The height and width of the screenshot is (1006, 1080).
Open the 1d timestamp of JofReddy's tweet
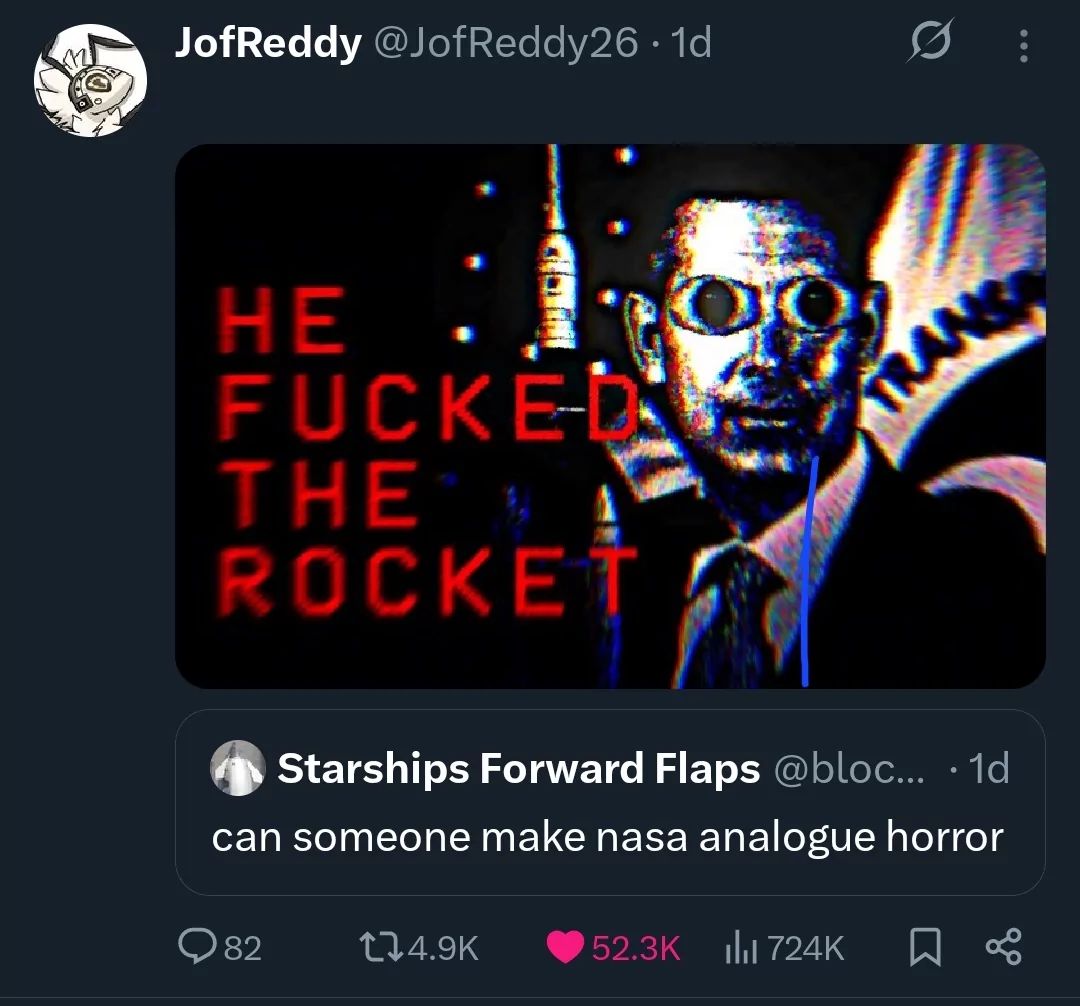pos(690,43)
